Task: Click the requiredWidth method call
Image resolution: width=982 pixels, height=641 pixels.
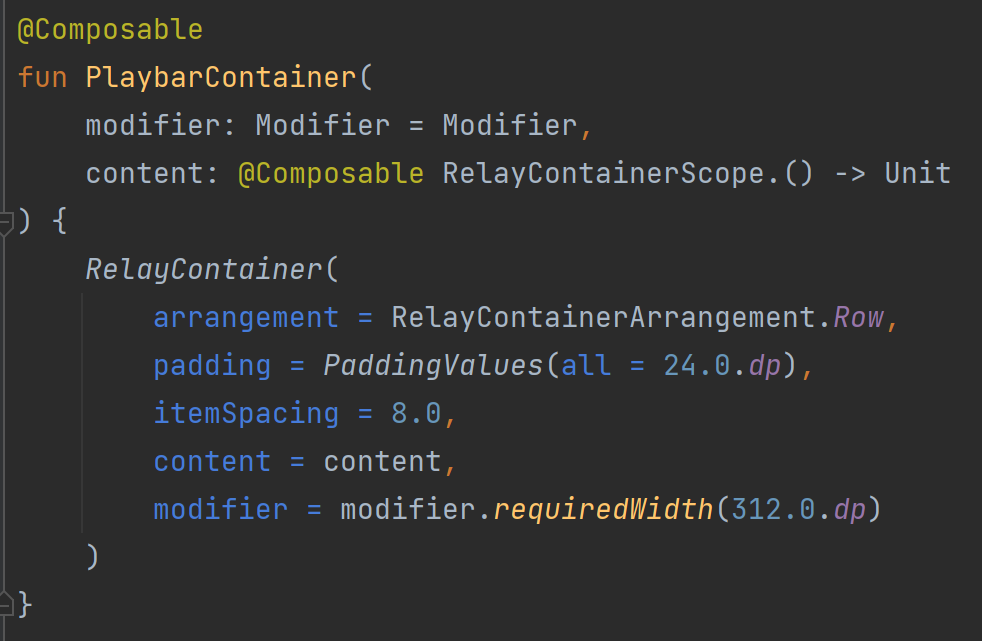Action: [x=603, y=510]
